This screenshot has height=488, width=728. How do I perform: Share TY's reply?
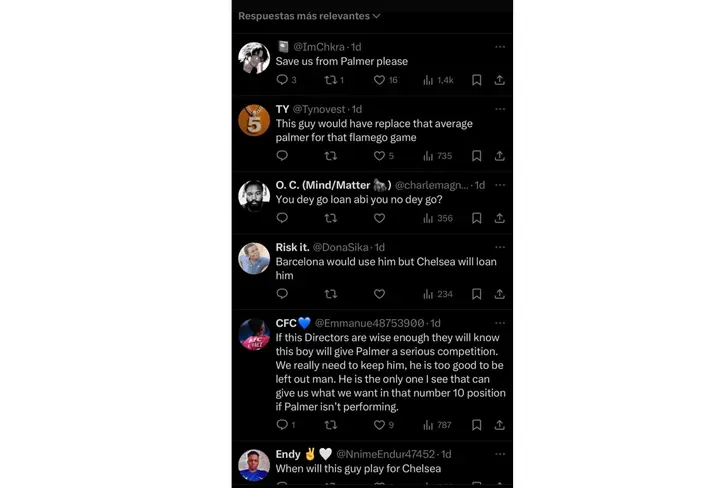[499, 156]
